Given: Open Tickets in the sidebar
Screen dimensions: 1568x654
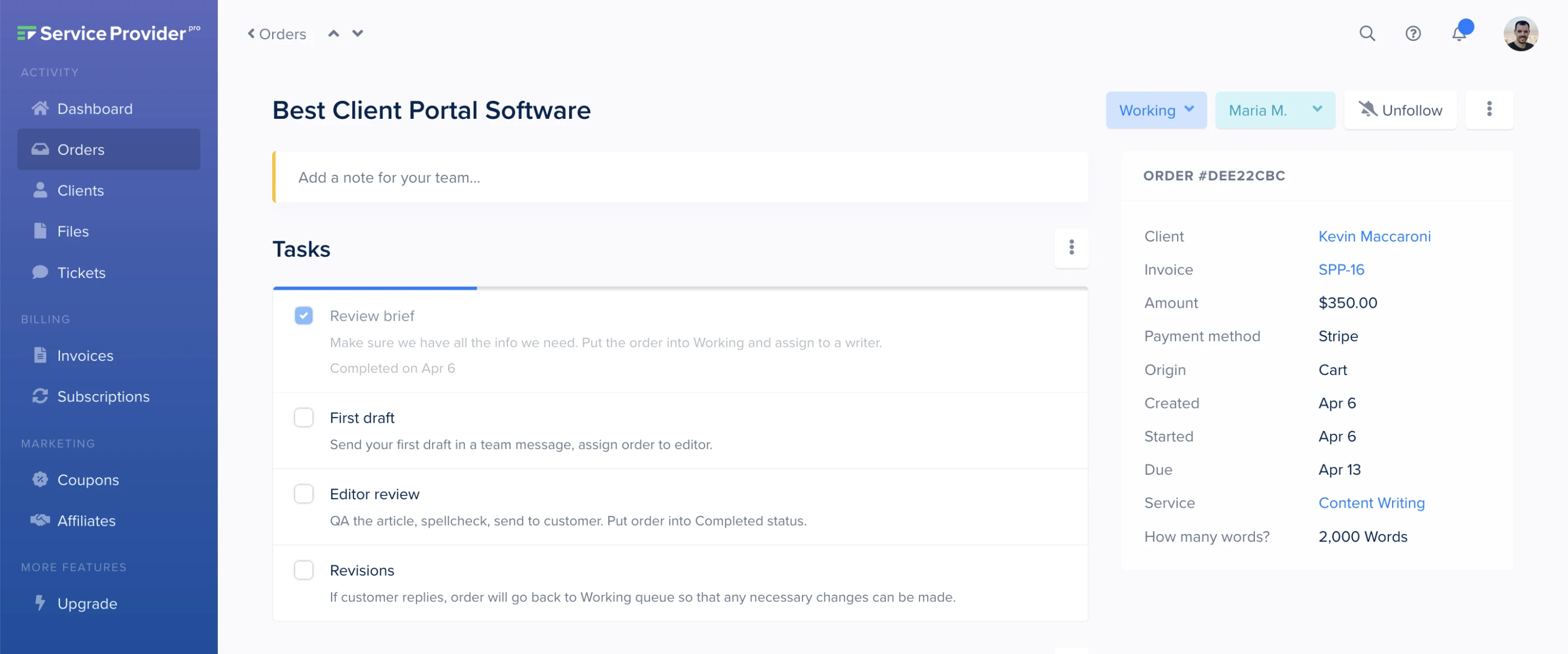Looking at the screenshot, I should point(108,272).
